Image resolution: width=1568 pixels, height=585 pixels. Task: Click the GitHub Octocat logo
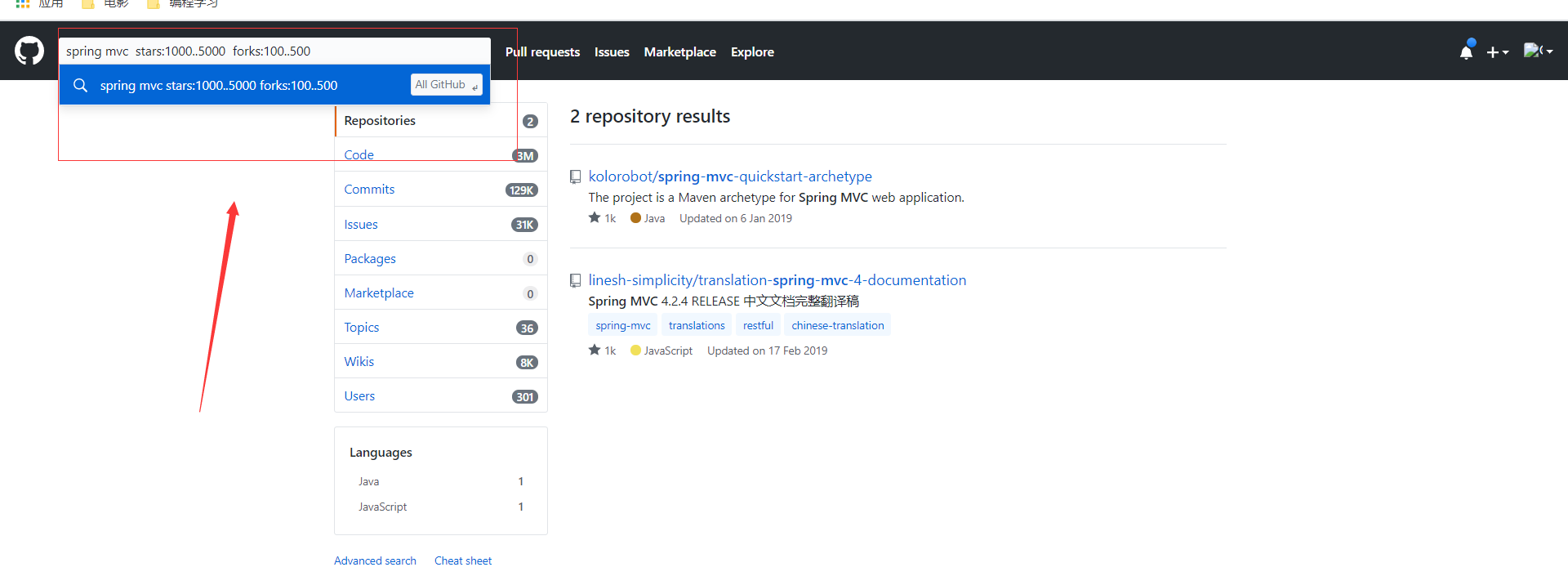coord(29,51)
